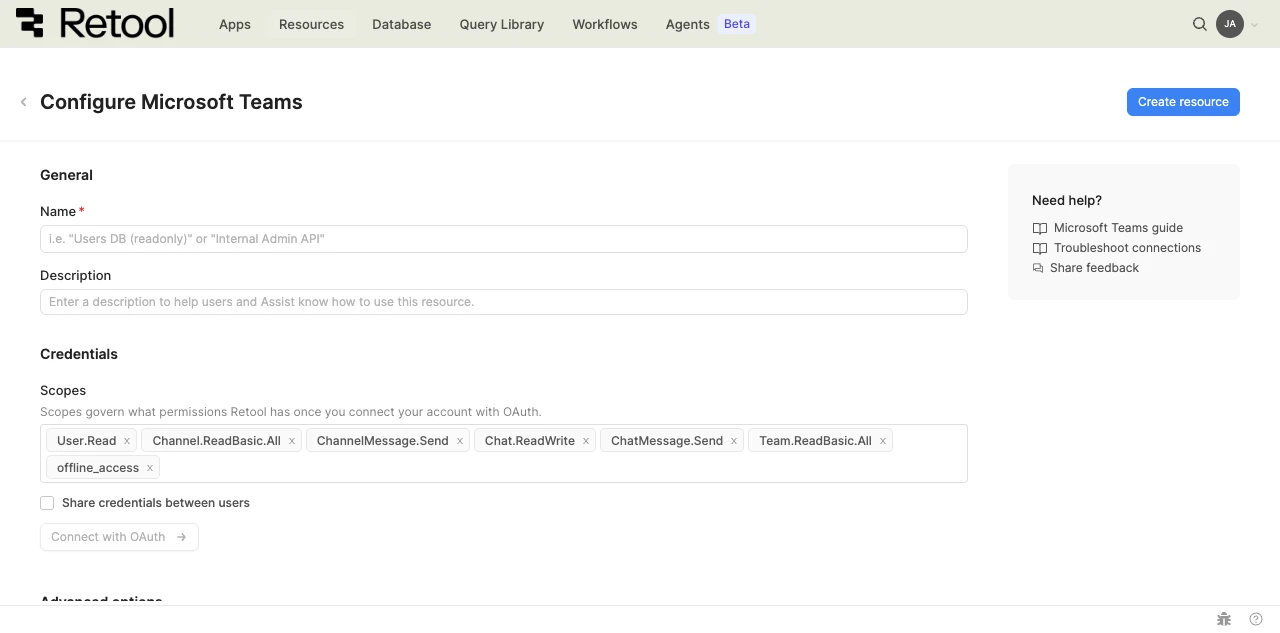Click the Retool logo
This screenshot has width=1280, height=633.
point(95,24)
